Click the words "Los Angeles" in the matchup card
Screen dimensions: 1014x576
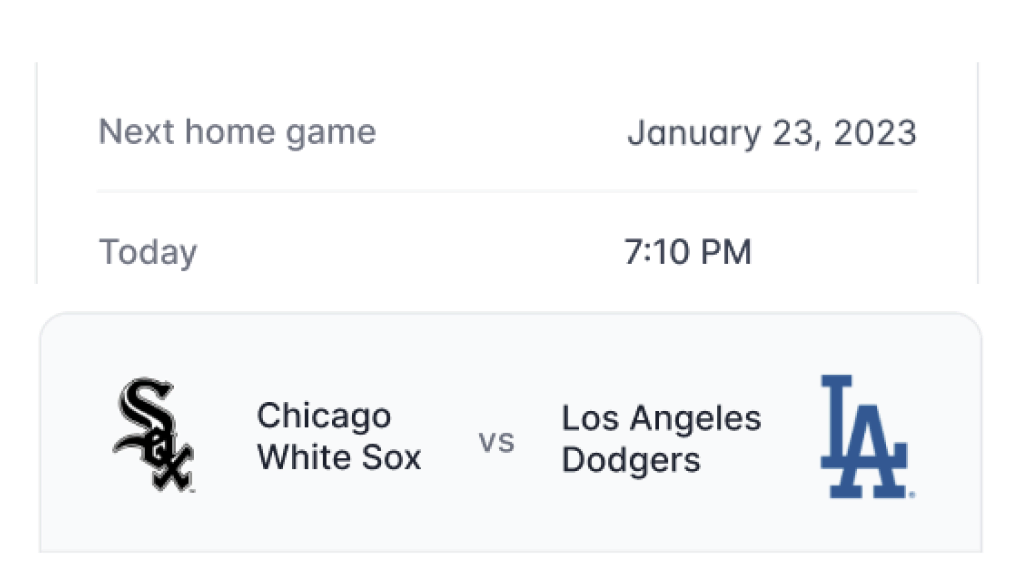661,419
